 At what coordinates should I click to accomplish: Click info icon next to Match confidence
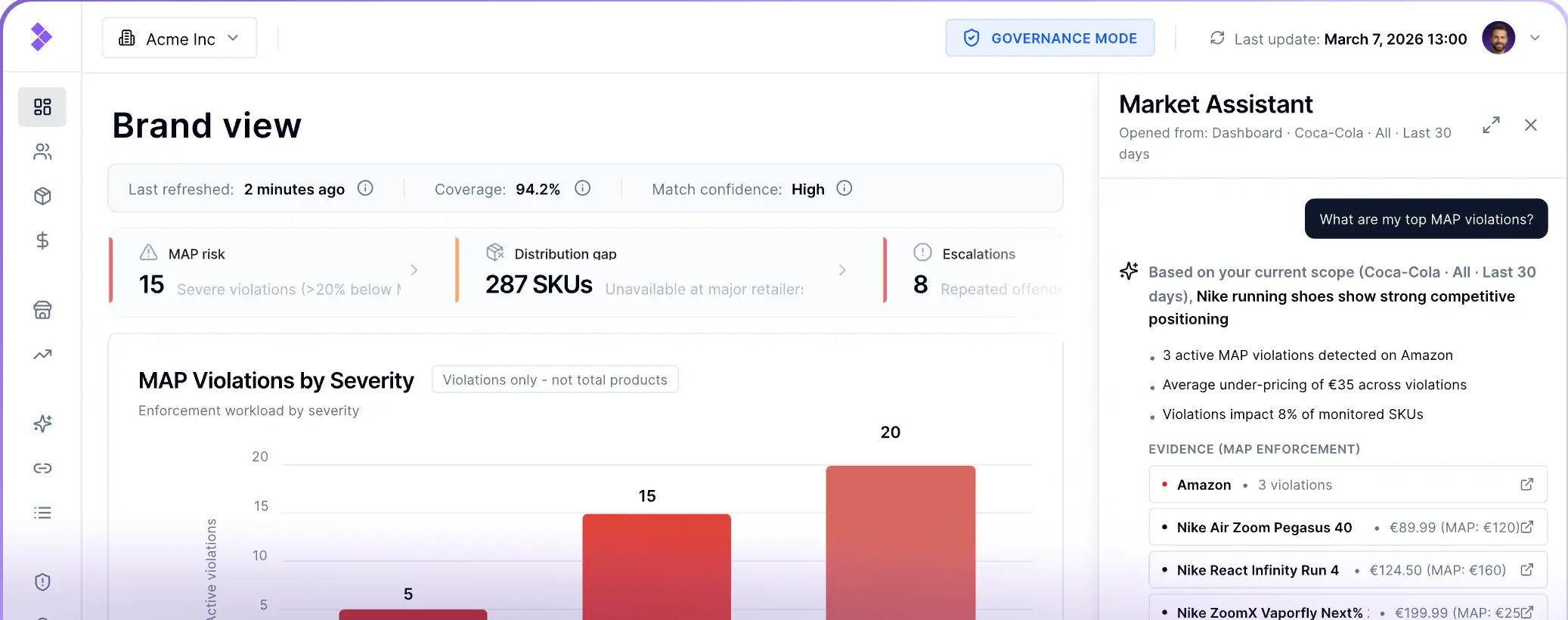pos(844,188)
